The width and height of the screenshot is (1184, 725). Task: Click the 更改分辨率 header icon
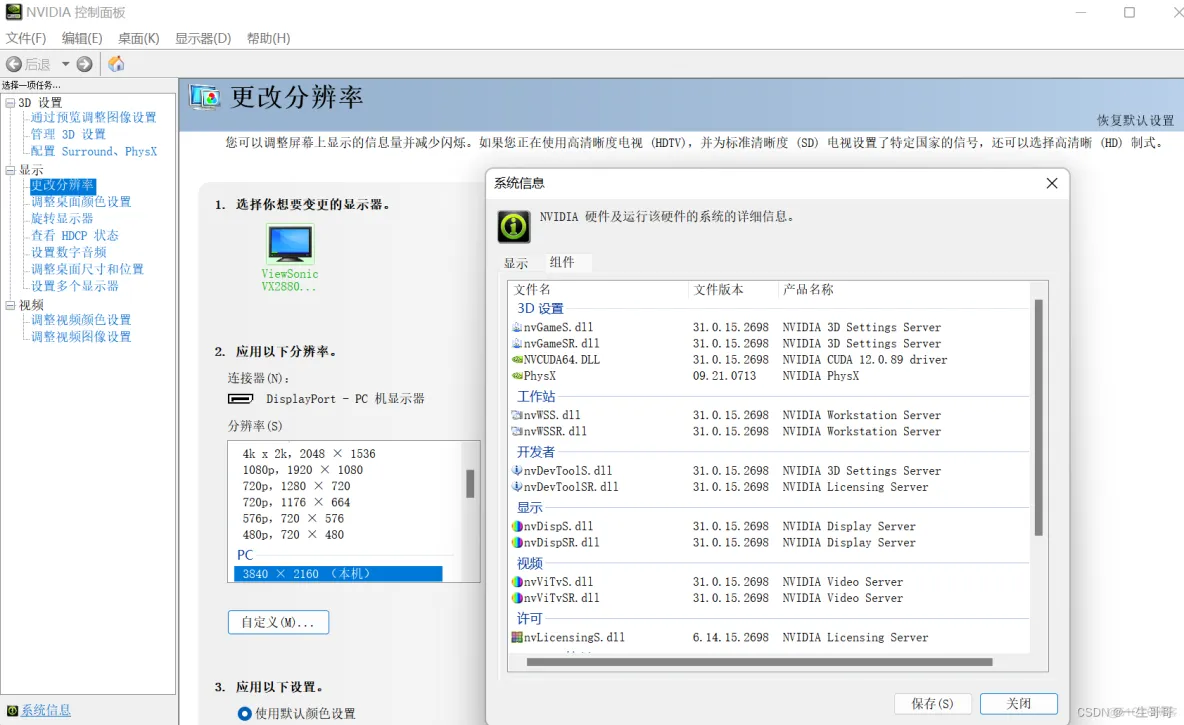click(205, 97)
